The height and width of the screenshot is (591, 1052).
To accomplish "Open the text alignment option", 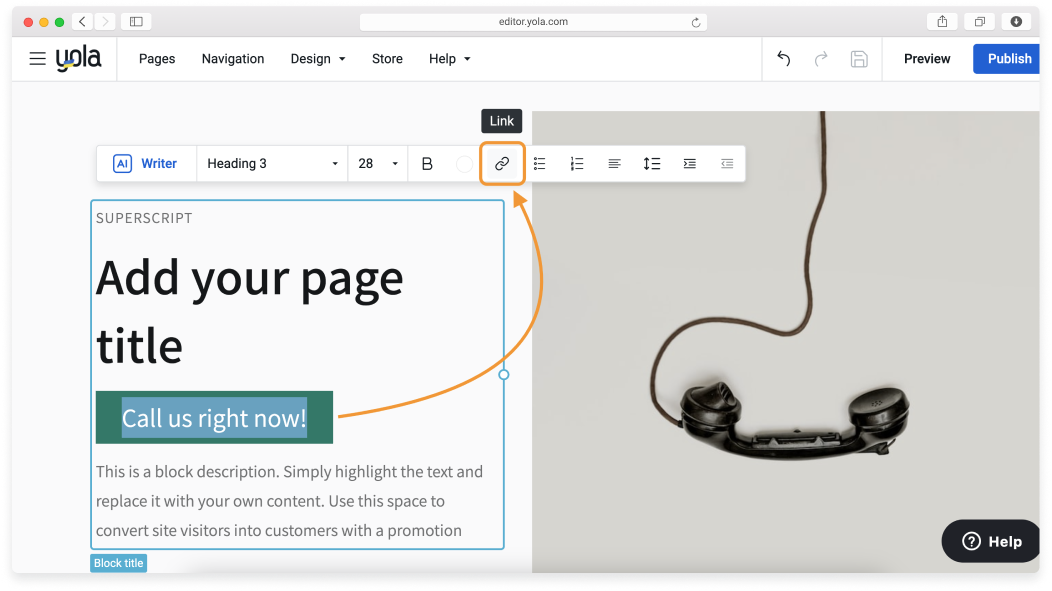I will pyautogui.click(x=614, y=164).
